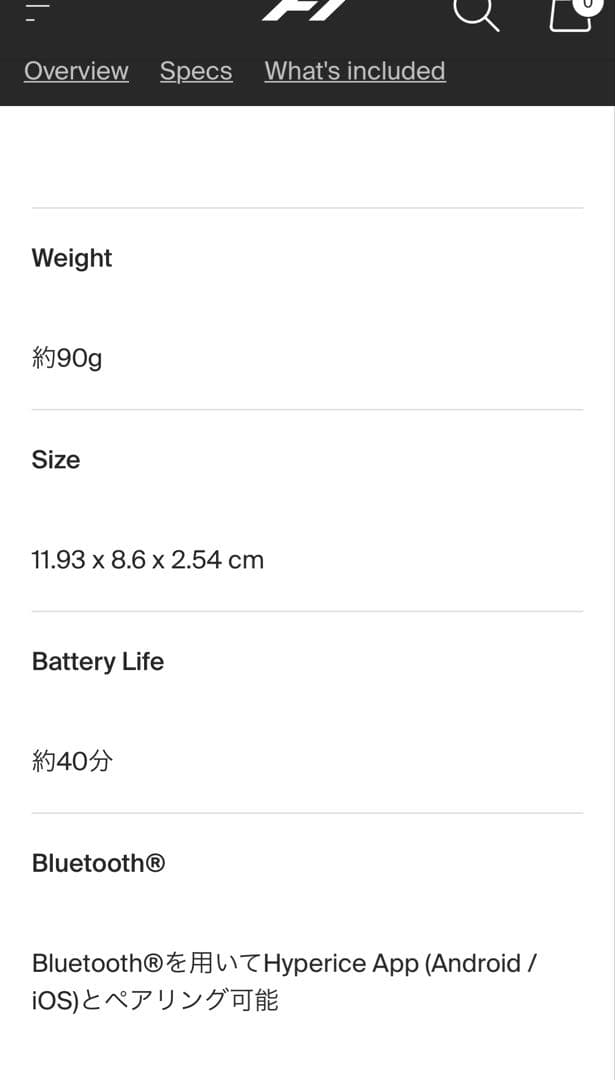This screenshot has height=1080, width=615.
Task: Open search with the magnifier icon
Action: coord(476,12)
